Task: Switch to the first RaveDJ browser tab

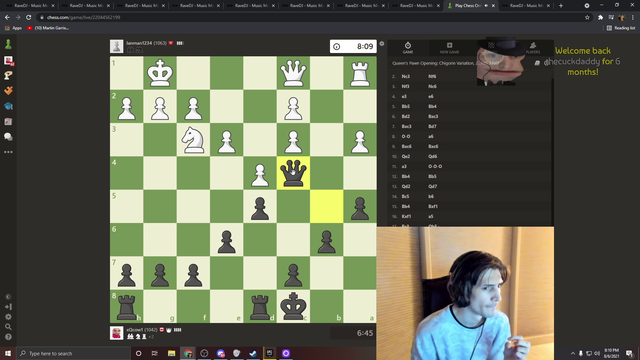Action: [x=29, y=6]
